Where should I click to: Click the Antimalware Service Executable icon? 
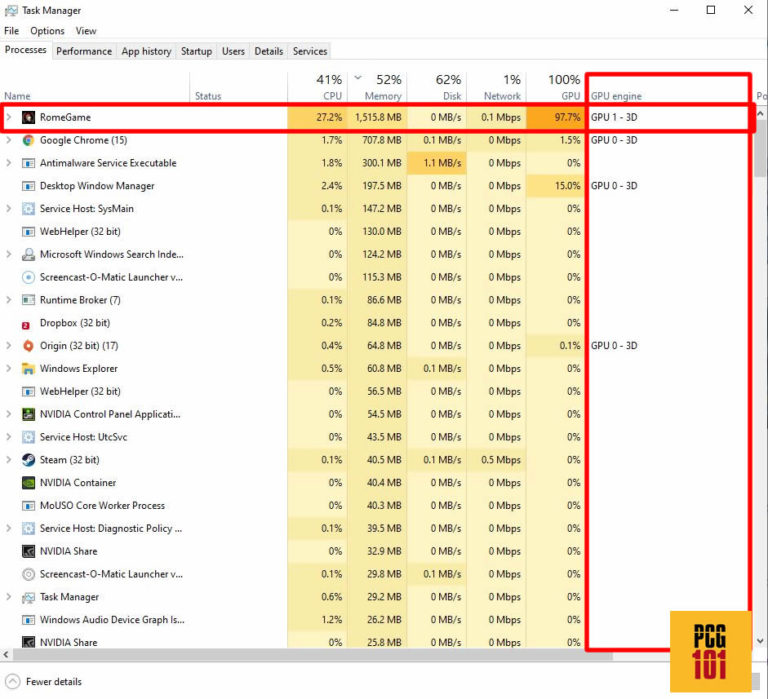click(28, 163)
